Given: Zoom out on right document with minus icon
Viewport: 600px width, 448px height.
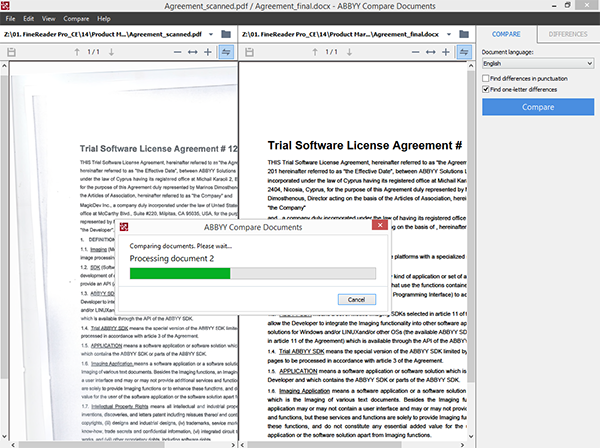Looking at the screenshot, I should [415, 52].
